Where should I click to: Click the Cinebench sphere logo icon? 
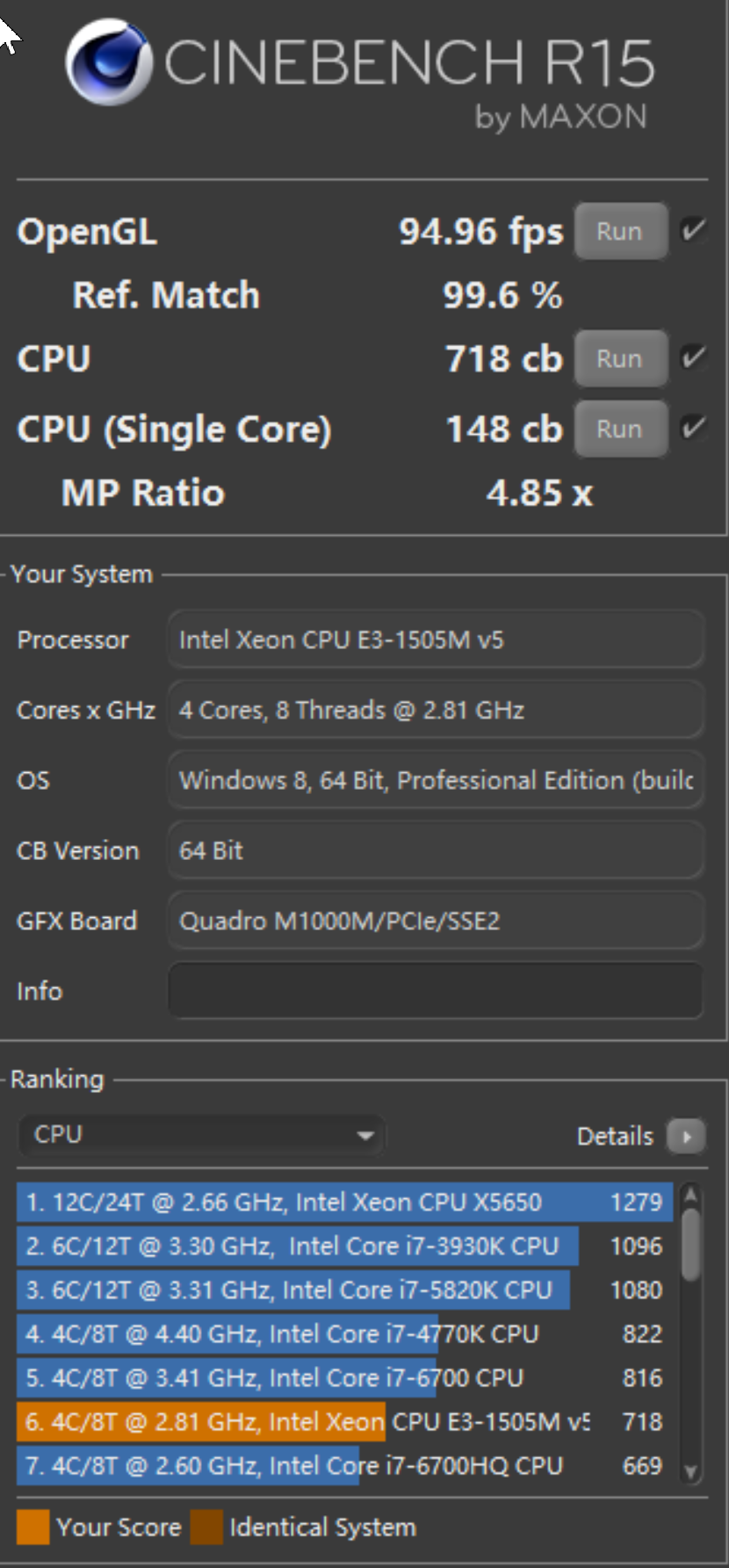point(109,62)
